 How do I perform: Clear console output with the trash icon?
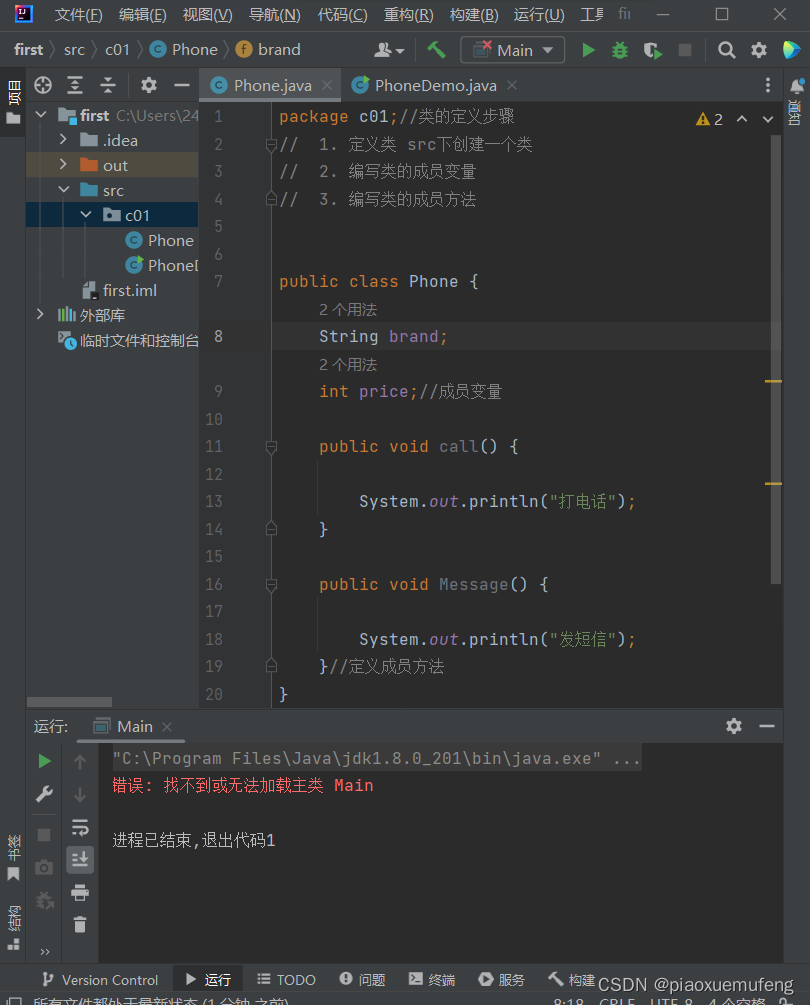tap(80, 925)
